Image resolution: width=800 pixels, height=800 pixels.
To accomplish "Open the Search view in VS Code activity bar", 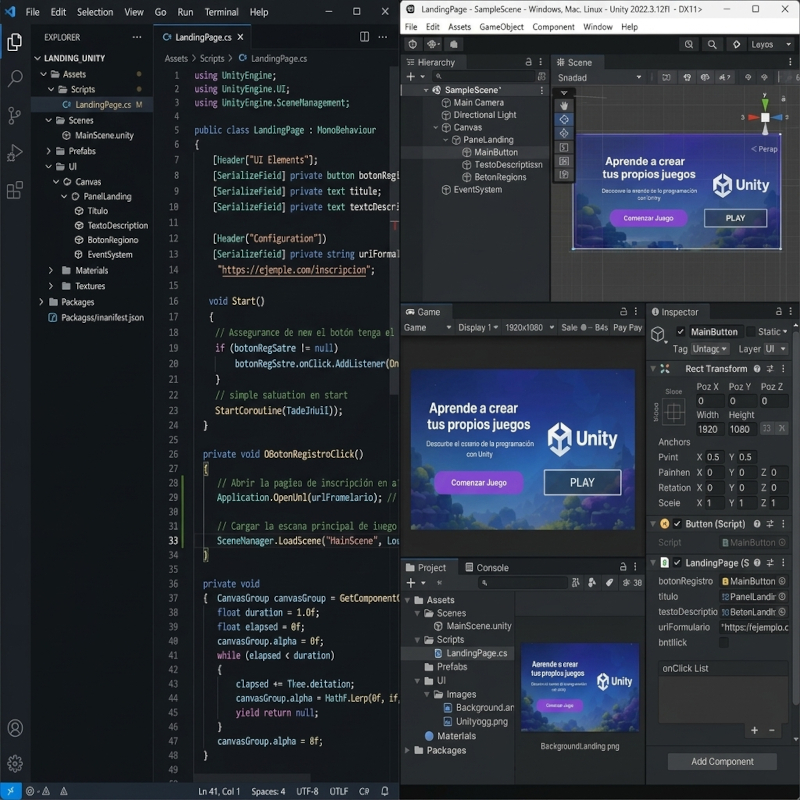I will tap(15, 78).
